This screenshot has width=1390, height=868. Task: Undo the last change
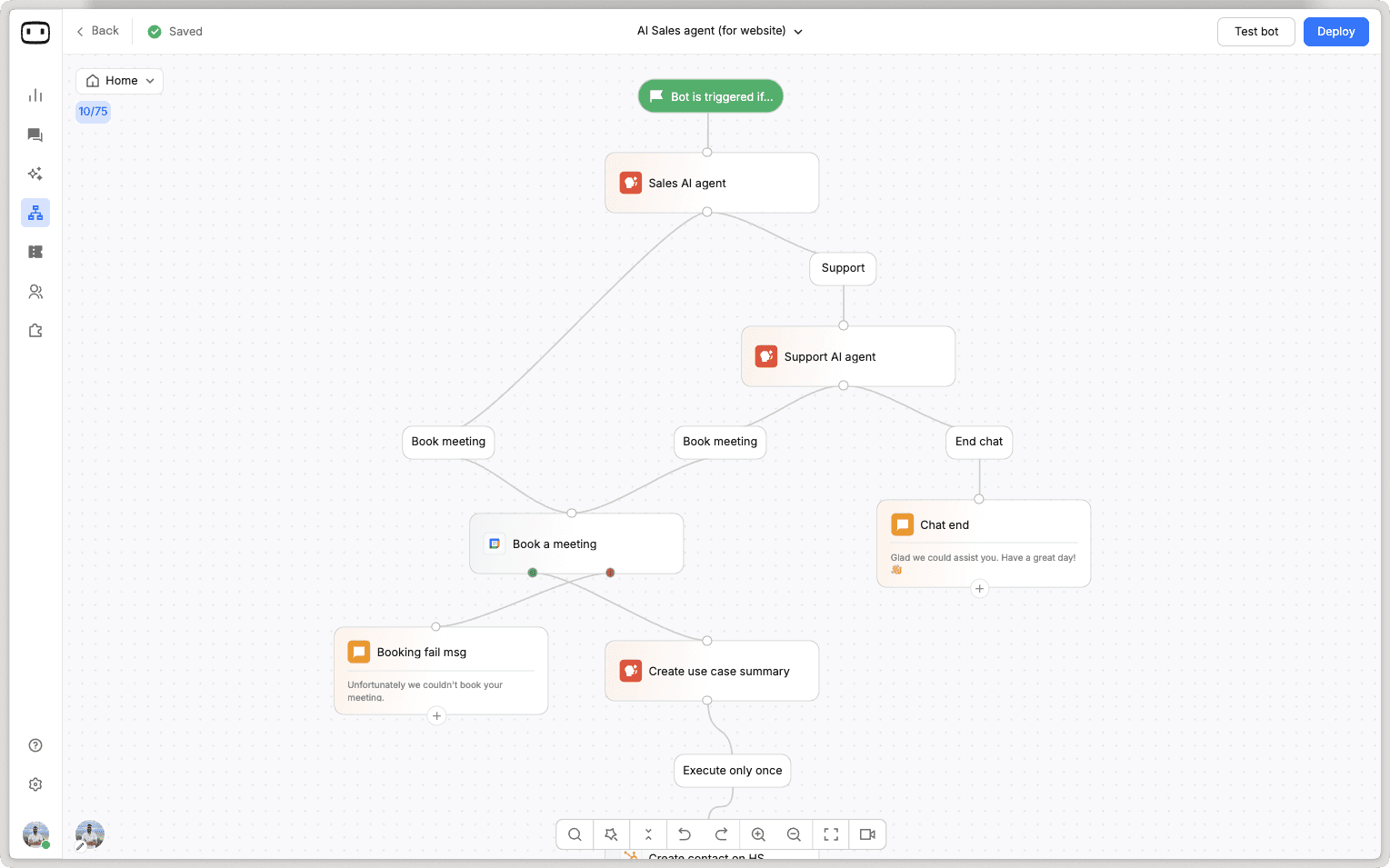pyautogui.click(x=685, y=833)
